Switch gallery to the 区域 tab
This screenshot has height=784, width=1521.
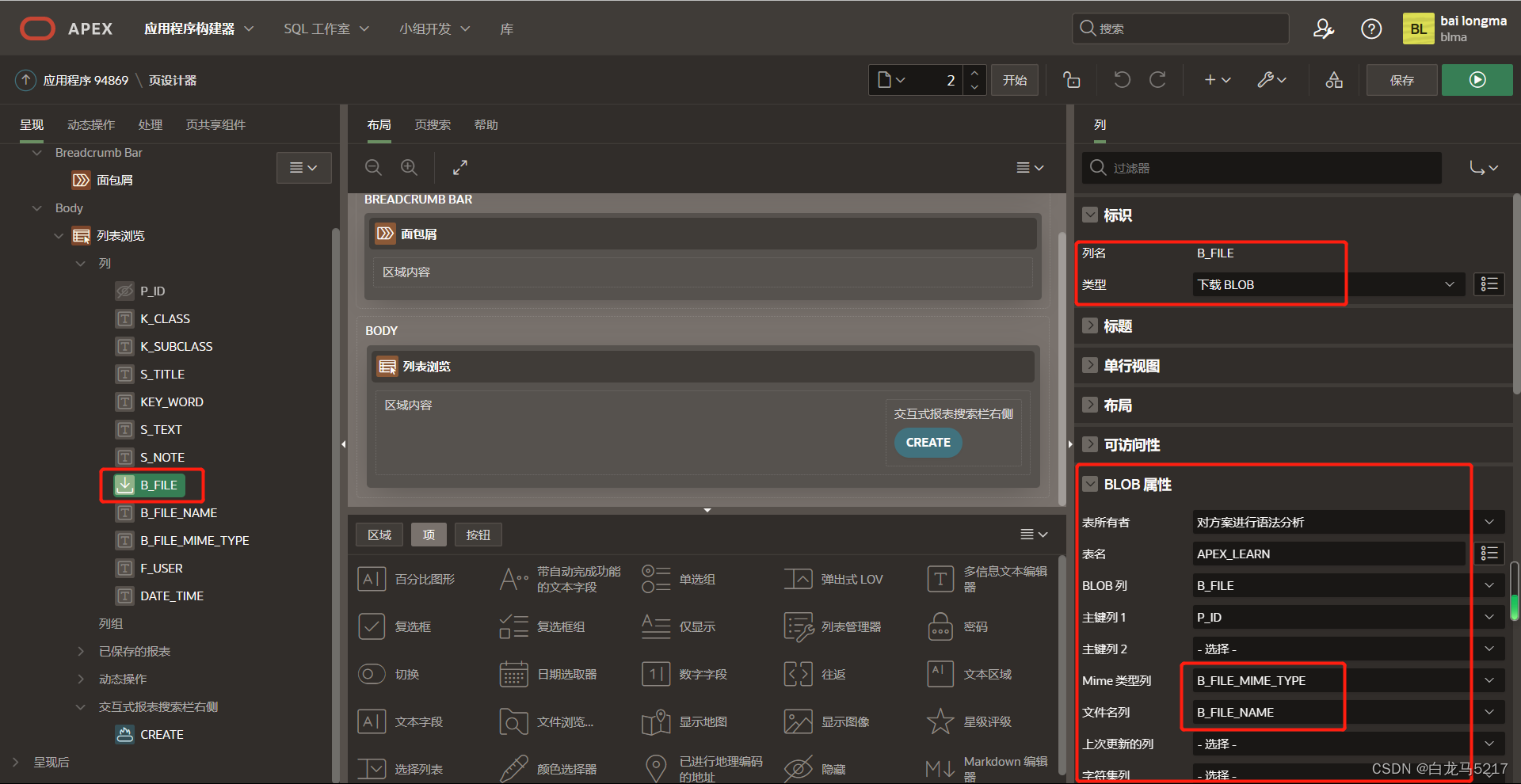pyautogui.click(x=379, y=535)
